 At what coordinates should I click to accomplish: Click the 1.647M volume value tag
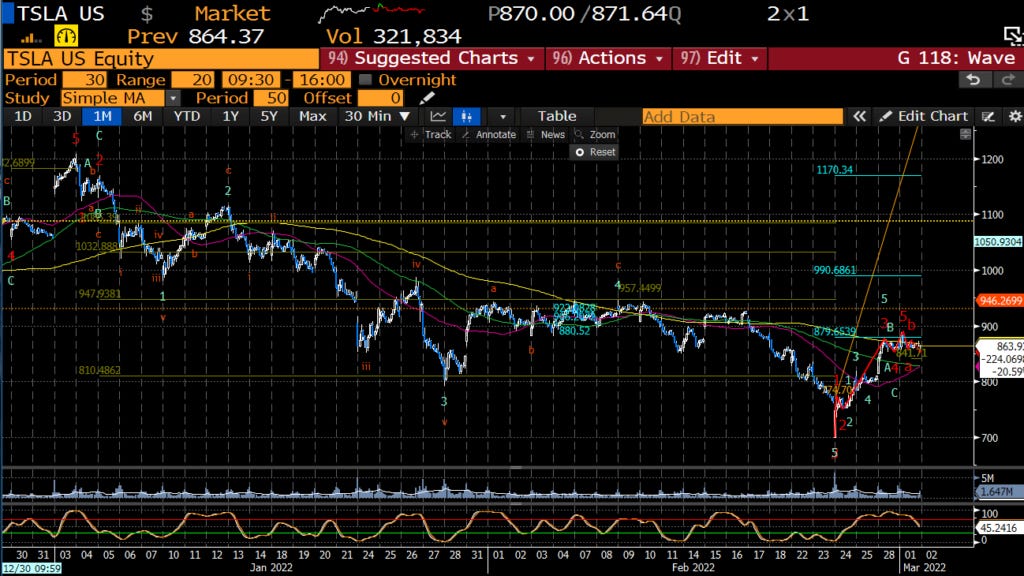click(x=999, y=491)
